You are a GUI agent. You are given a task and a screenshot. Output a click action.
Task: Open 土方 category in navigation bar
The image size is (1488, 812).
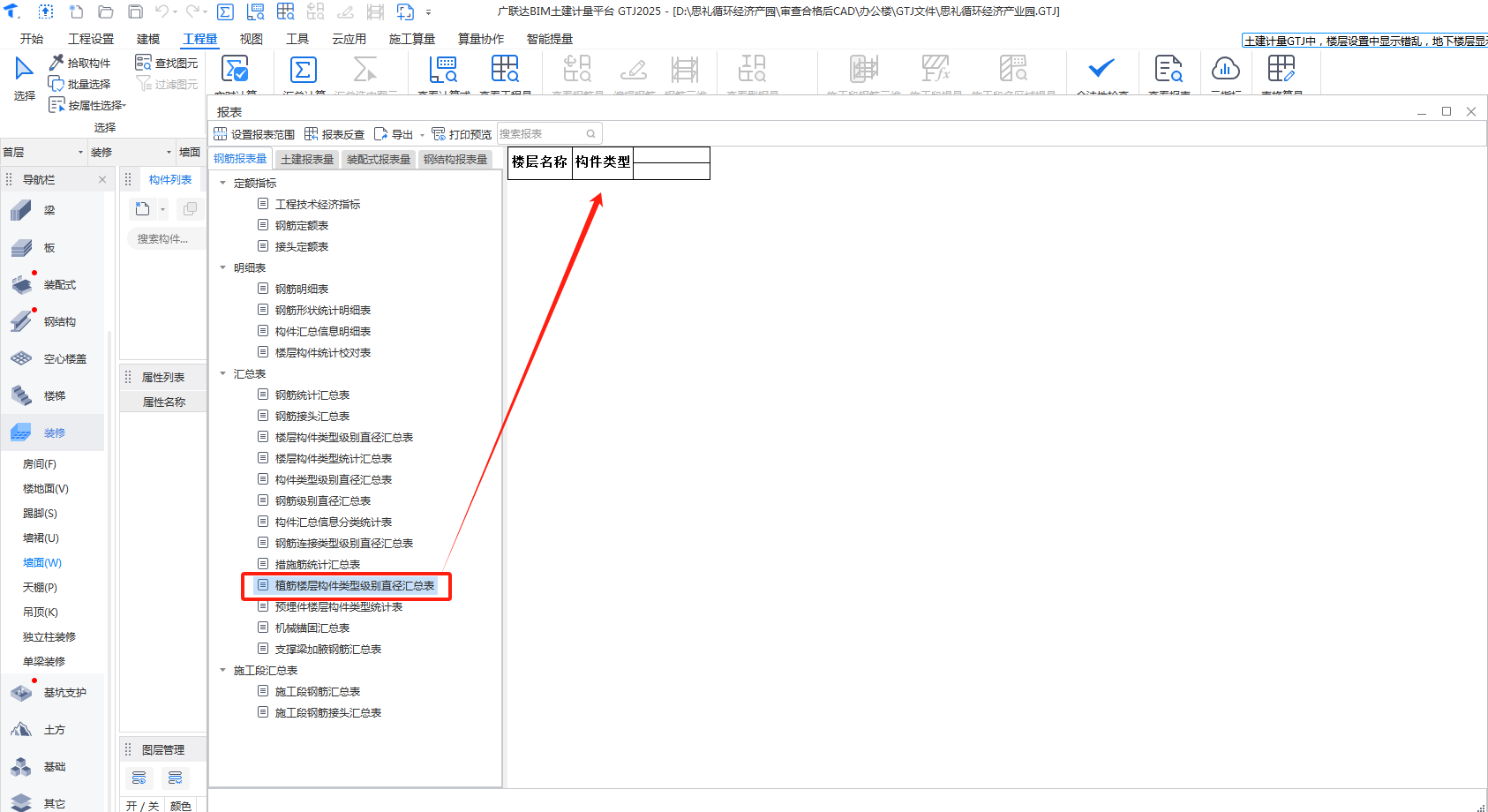pyautogui.click(x=53, y=729)
